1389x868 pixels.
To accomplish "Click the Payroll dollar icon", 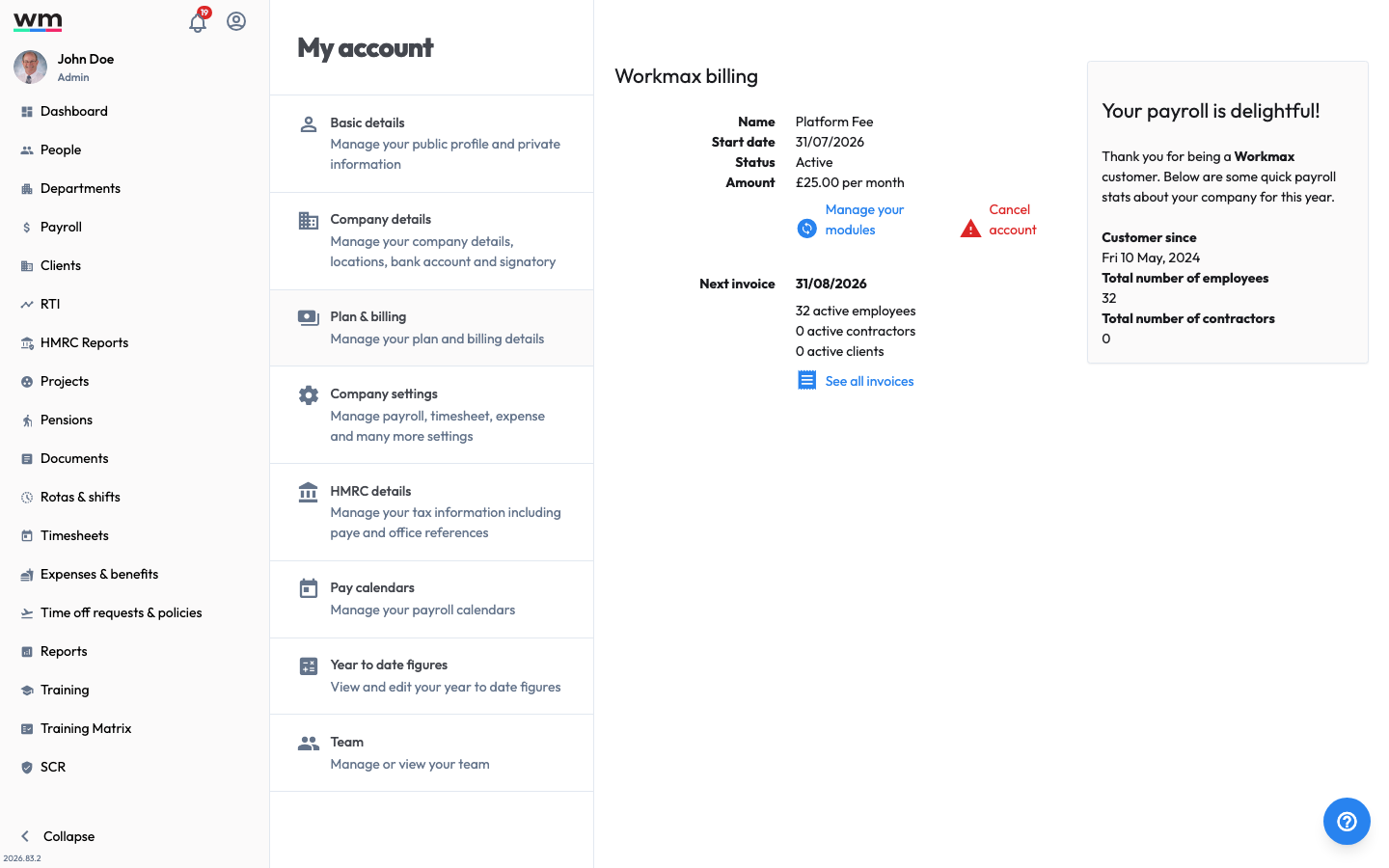I will 27,228.
